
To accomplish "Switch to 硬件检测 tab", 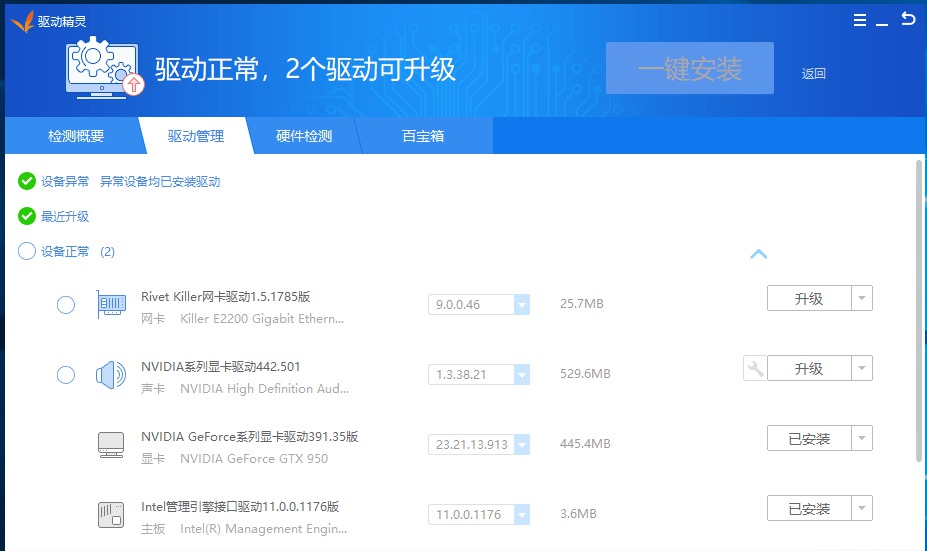I will 304,136.
